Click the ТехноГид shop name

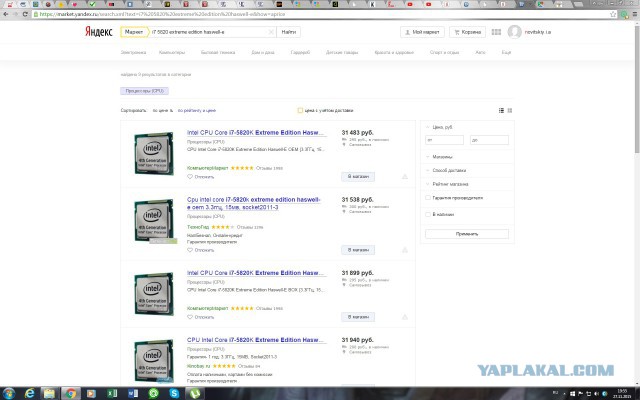tap(198, 227)
